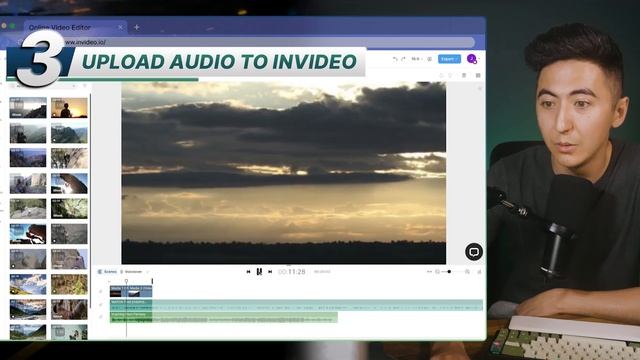640x360 pixels.
Task: Click the redo arrow icon
Action: pos(403,59)
